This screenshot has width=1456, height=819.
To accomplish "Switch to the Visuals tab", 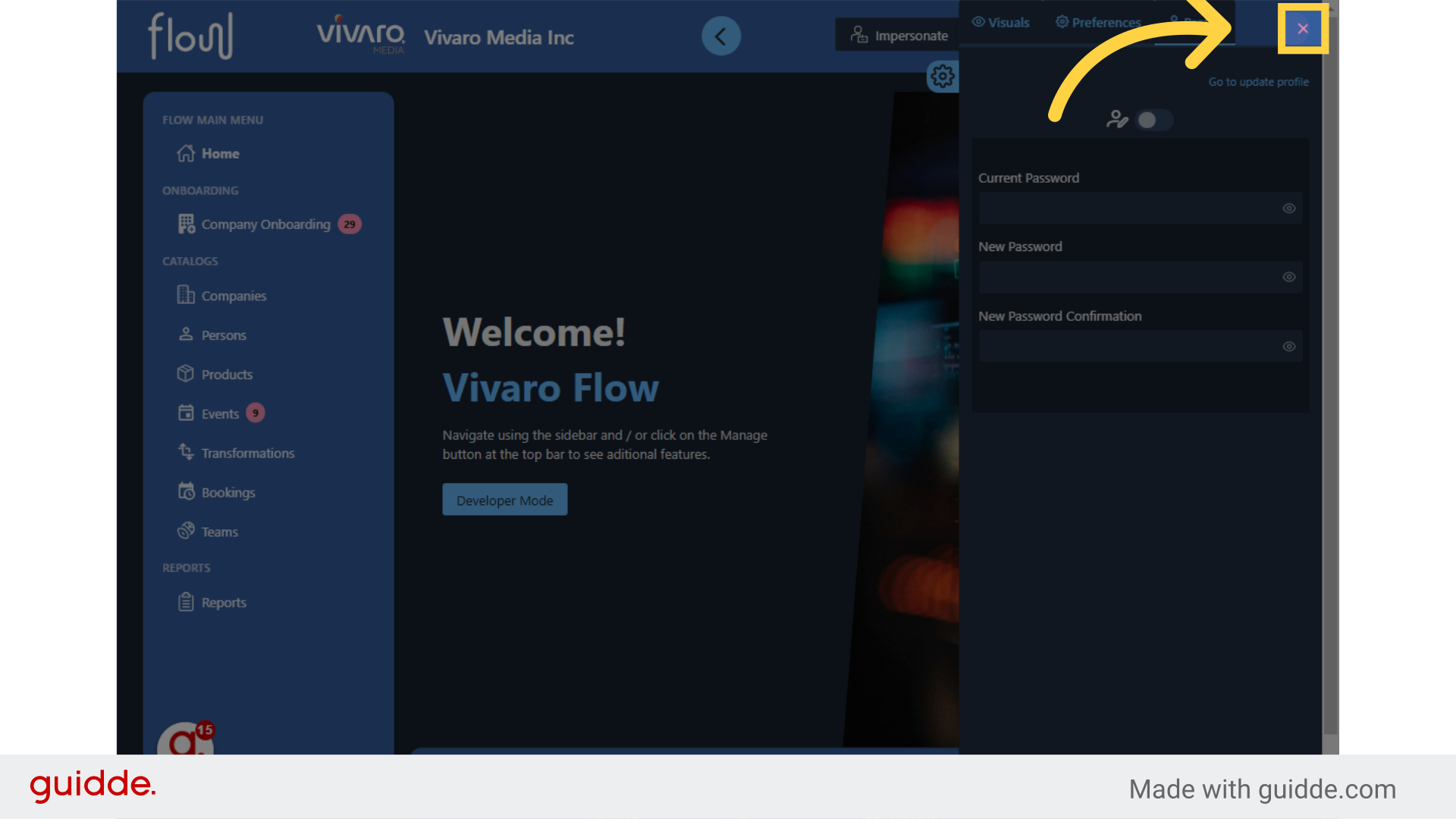I will click(x=1001, y=23).
